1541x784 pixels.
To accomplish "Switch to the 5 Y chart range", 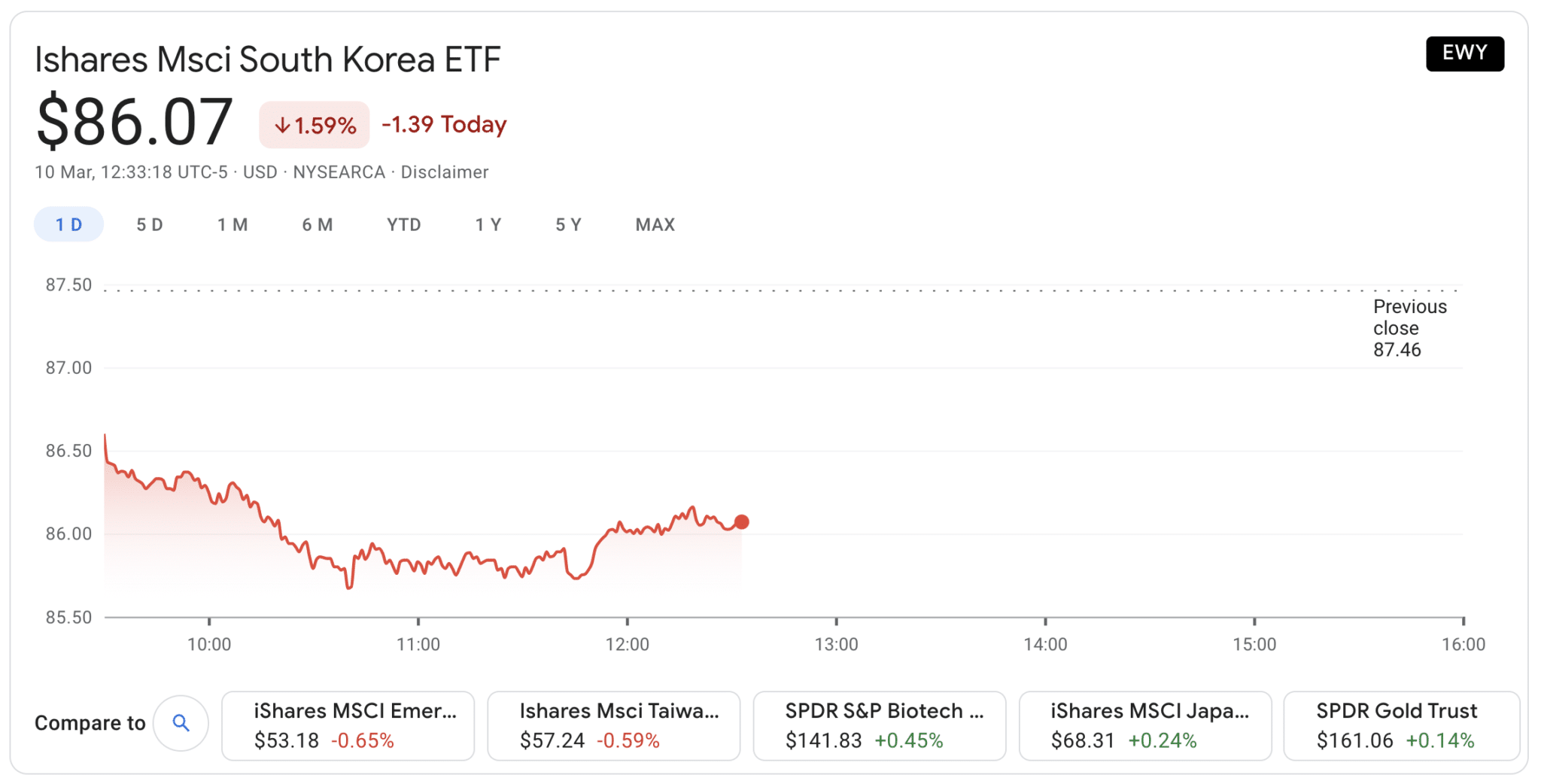I will pos(568,224).
